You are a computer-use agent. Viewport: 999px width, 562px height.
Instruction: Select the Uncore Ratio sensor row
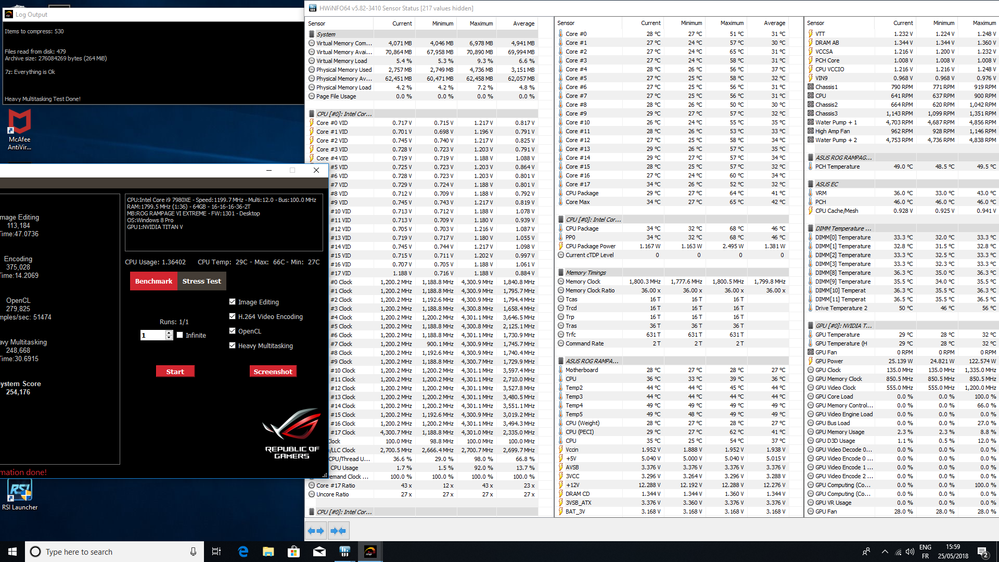(423, 494)
